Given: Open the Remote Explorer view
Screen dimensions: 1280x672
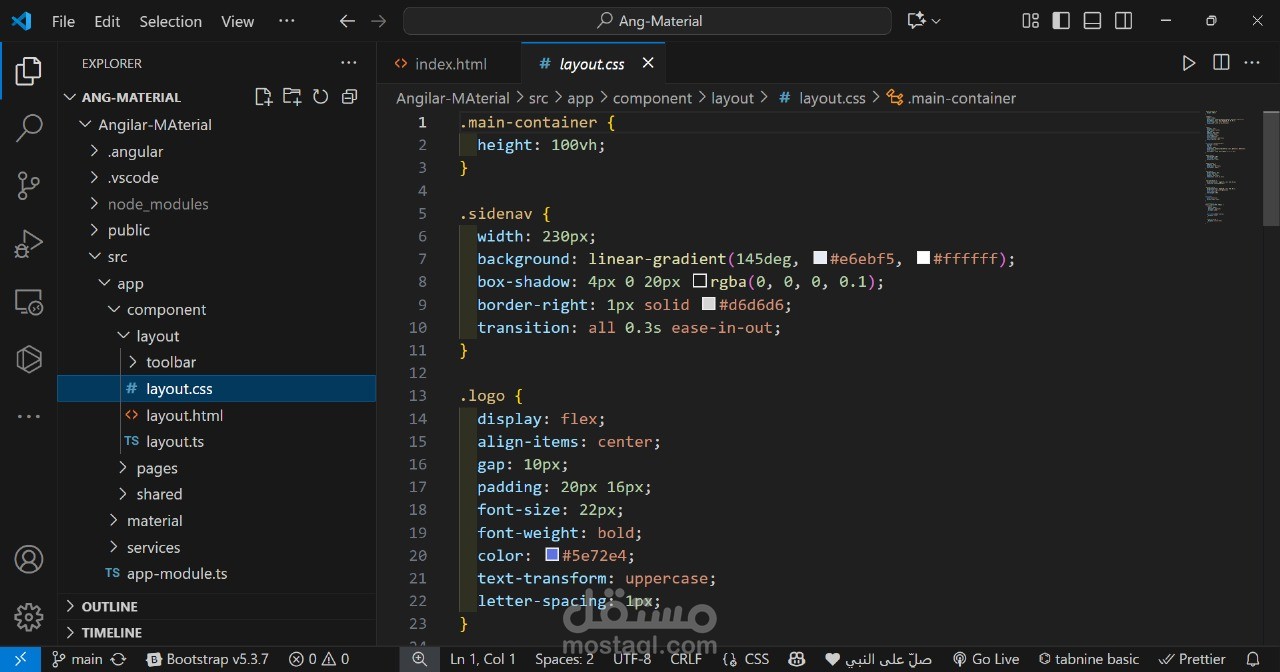Looking at the screenshot, I should click(28, 301).
